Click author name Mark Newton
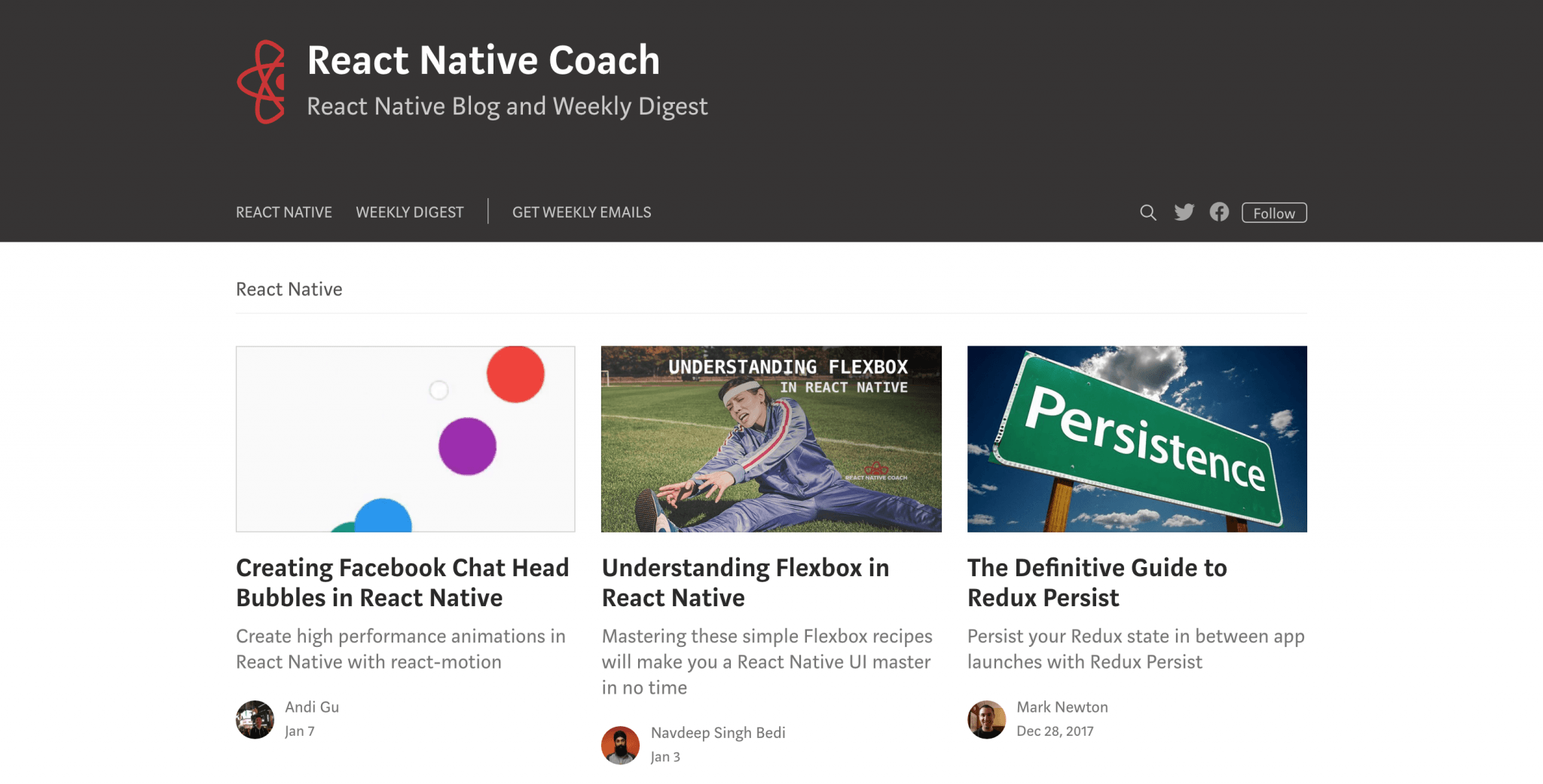Viewport: 1543px width, 784px height. pos(1062,706)
